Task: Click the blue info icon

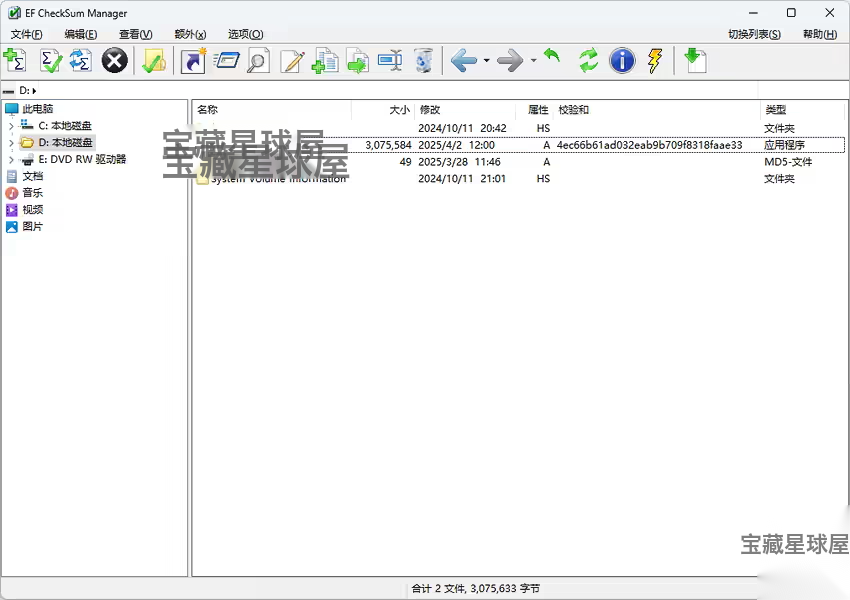Action: (622, 60)
